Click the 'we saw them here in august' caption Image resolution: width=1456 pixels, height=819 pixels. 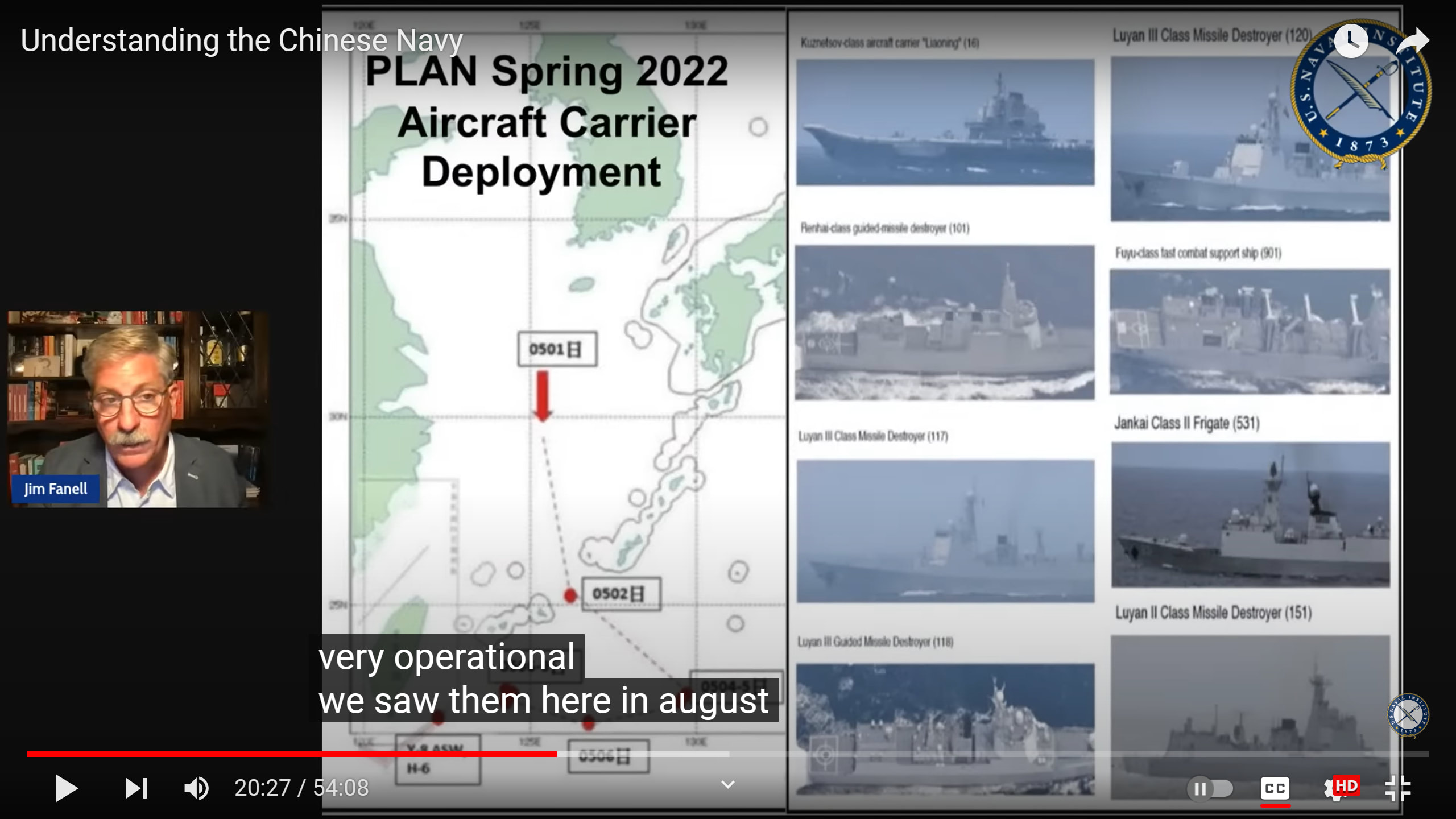point(543,700)
